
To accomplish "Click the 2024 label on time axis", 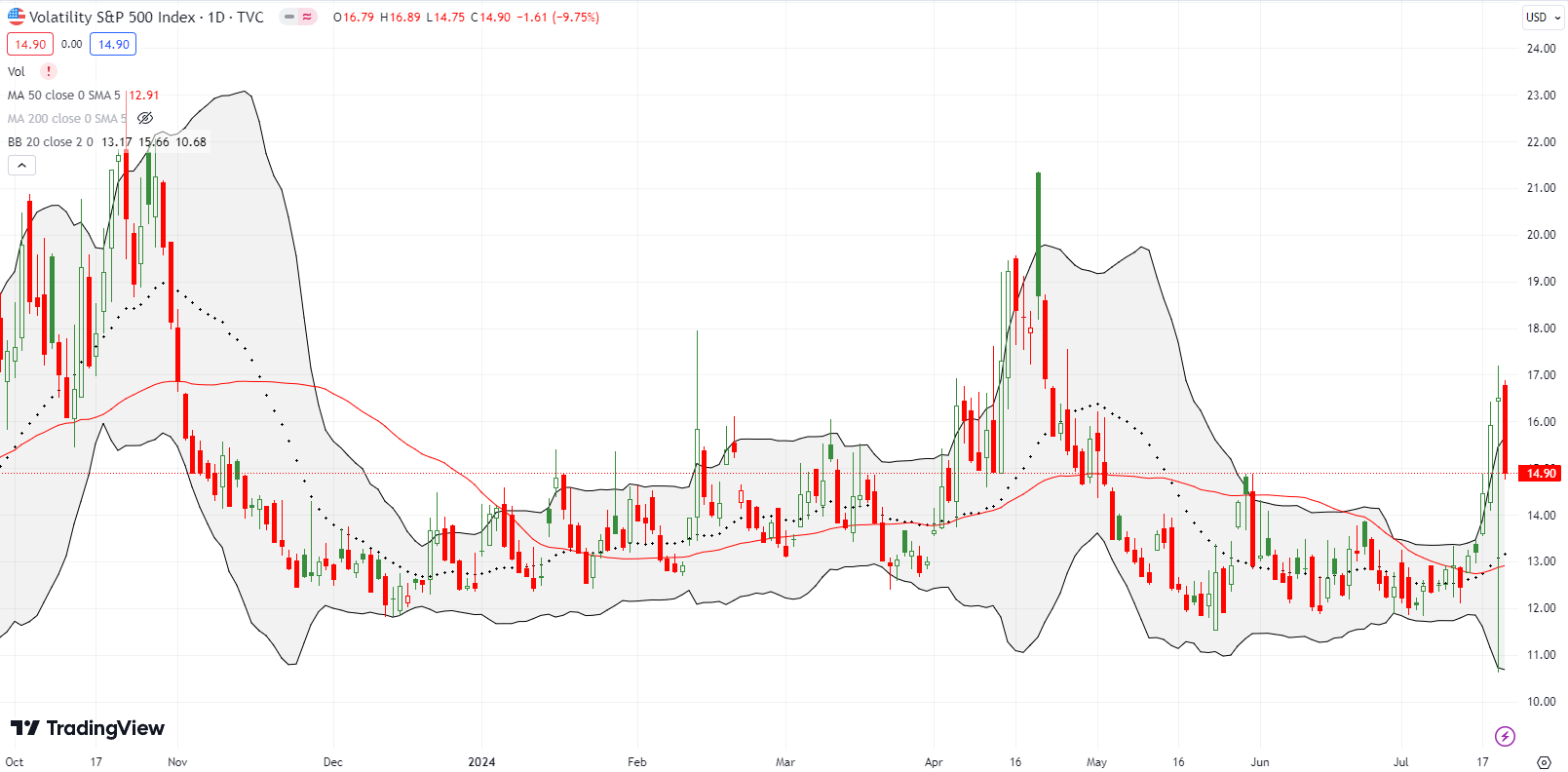I will [481, 761].
